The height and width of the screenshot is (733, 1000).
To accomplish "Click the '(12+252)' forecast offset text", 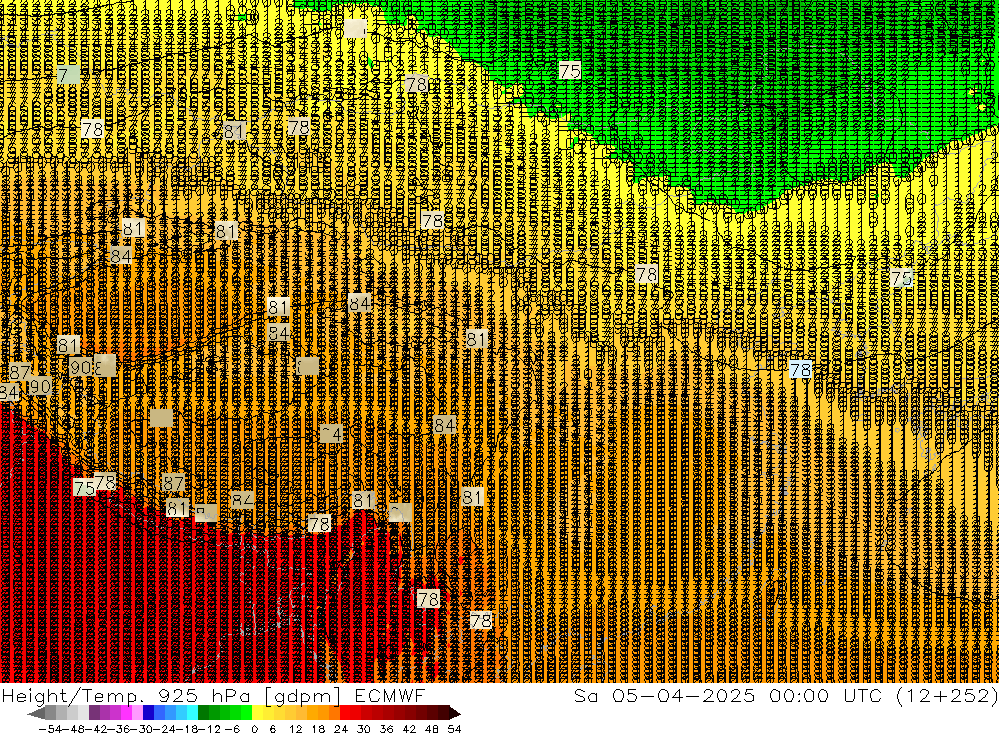I will point(946,696).
